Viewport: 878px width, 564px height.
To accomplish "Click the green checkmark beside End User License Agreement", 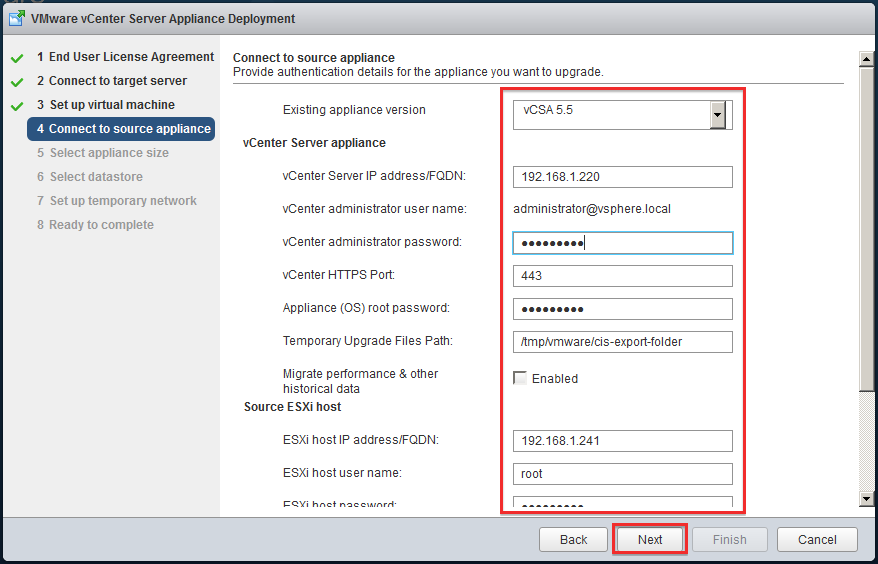I will point(17,58).
